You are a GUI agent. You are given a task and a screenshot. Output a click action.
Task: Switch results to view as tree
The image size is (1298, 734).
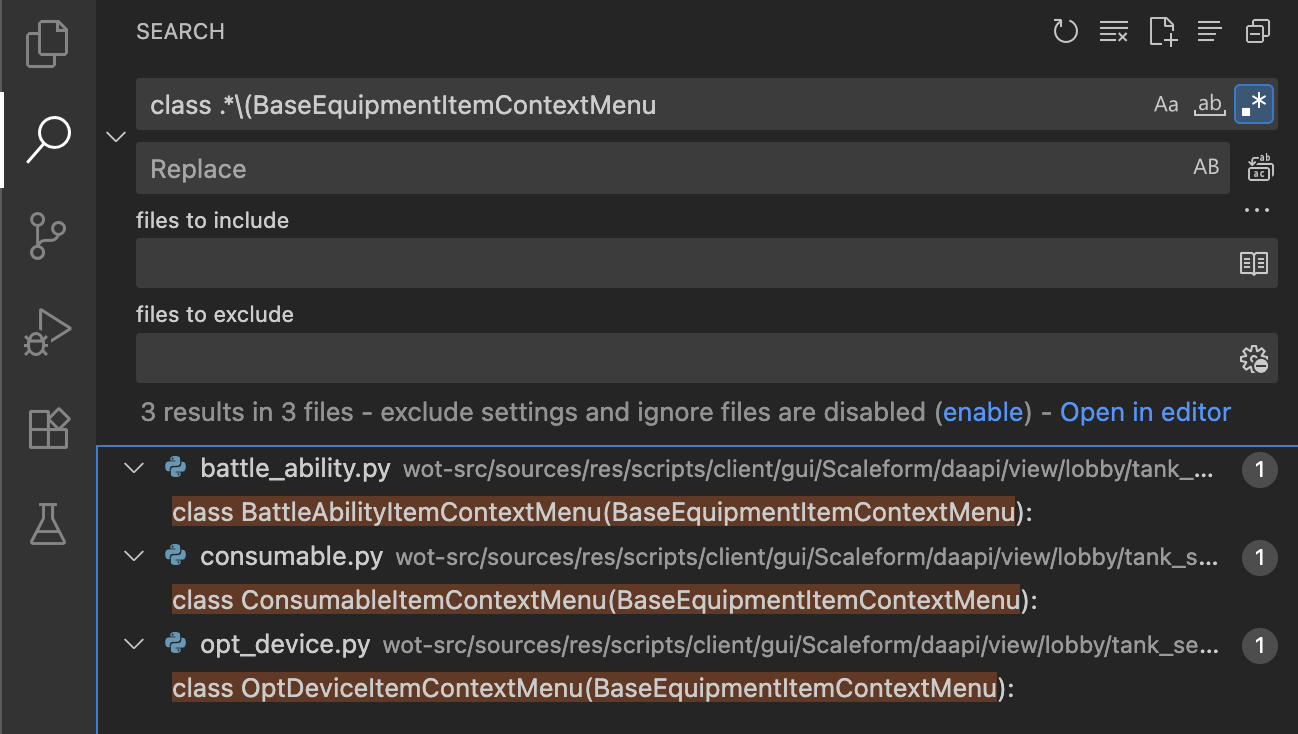coord(1209,32)
